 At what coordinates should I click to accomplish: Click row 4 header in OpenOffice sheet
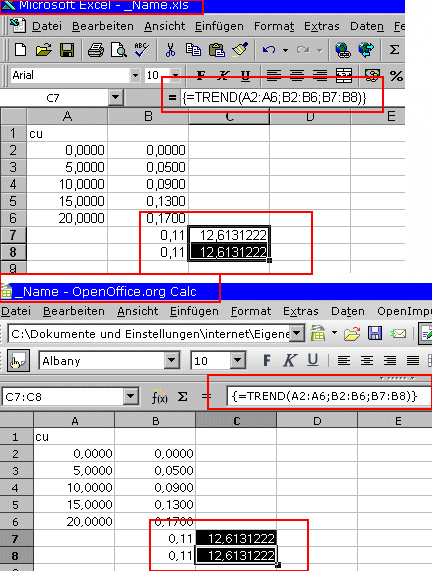coord(16,487)
